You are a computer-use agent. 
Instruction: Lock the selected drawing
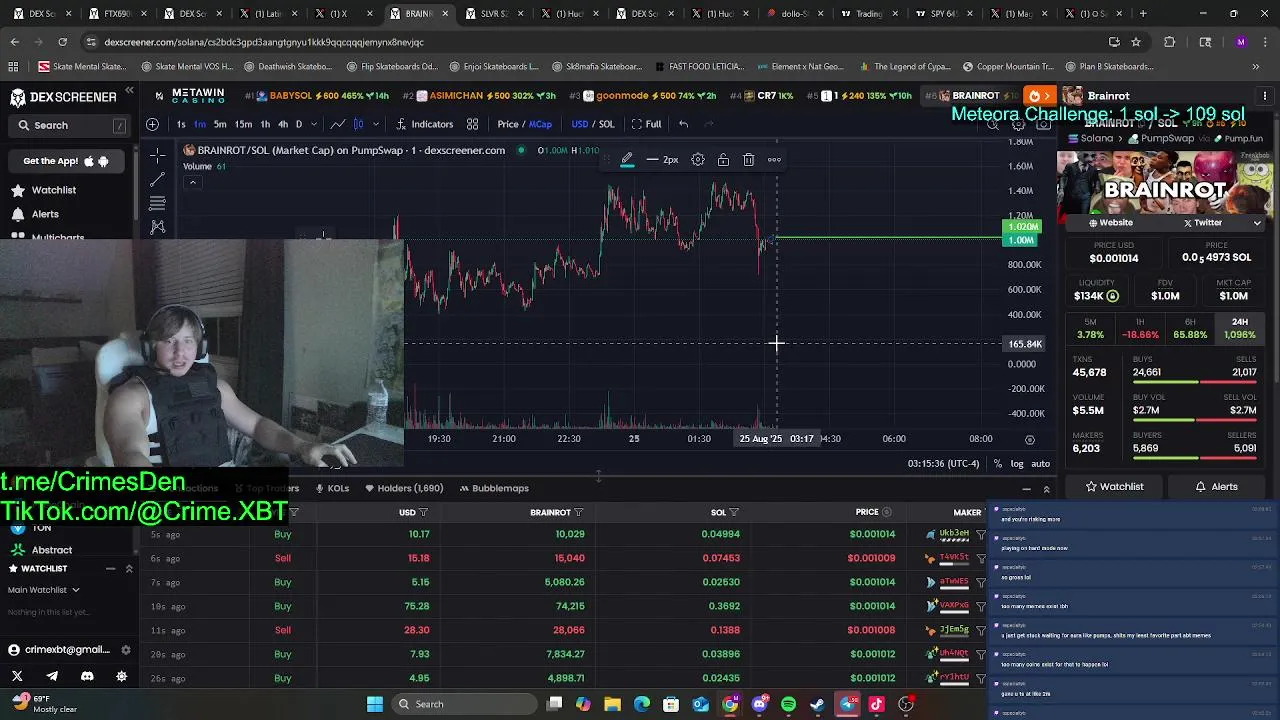pyautogui.click(x=722, y=160)
